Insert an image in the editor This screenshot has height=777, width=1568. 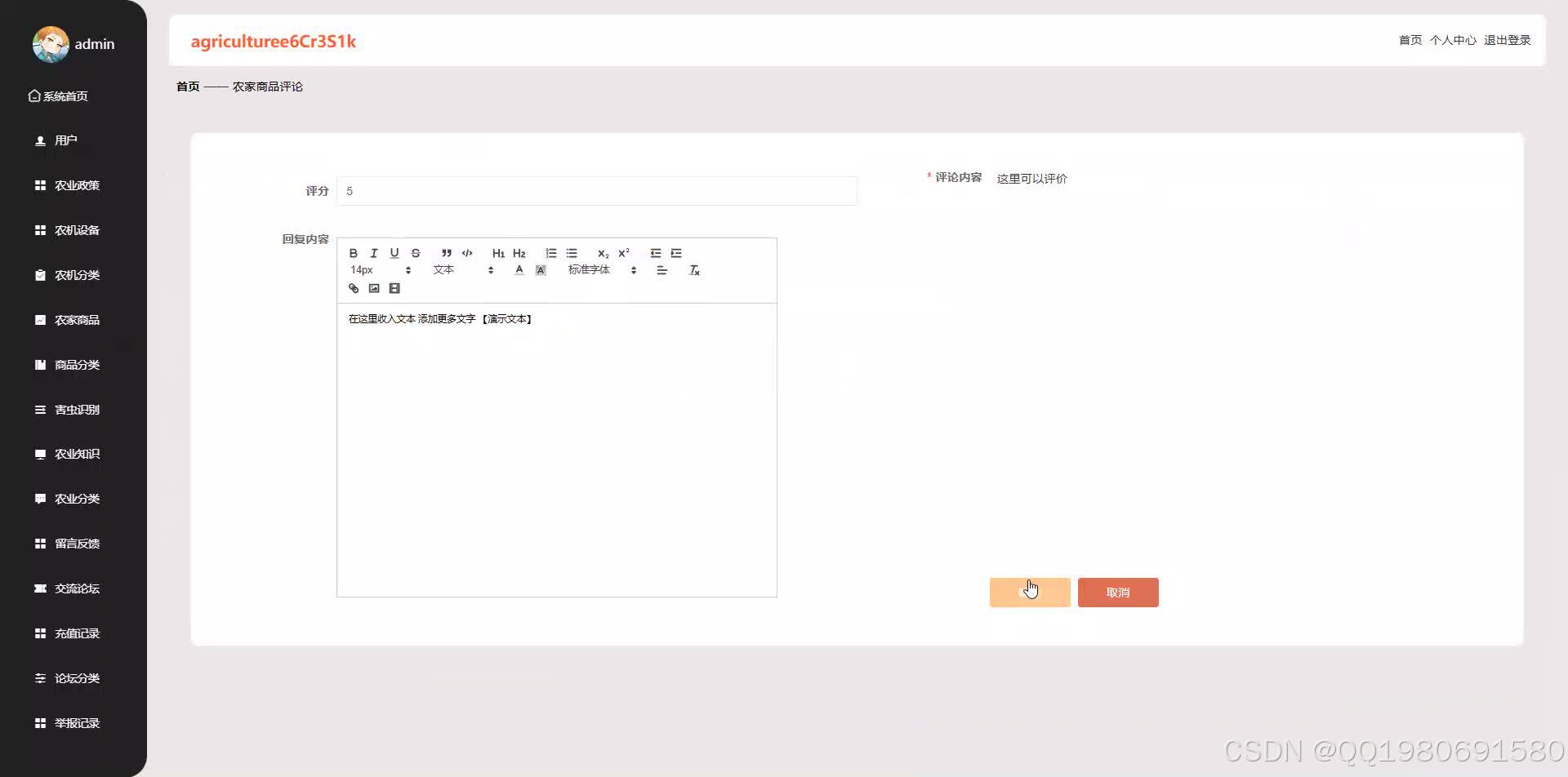[x=374, y=288]
